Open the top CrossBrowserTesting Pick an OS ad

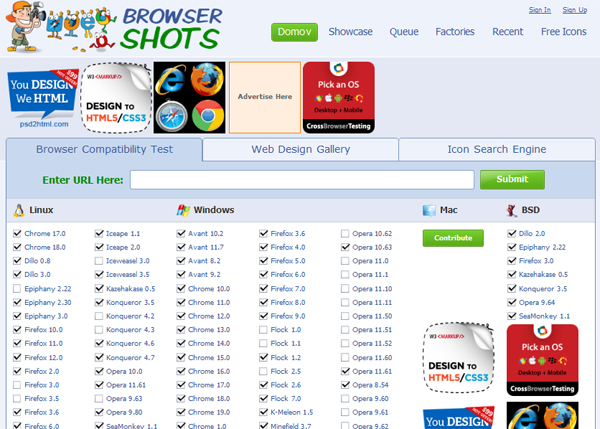click(339, 98)
